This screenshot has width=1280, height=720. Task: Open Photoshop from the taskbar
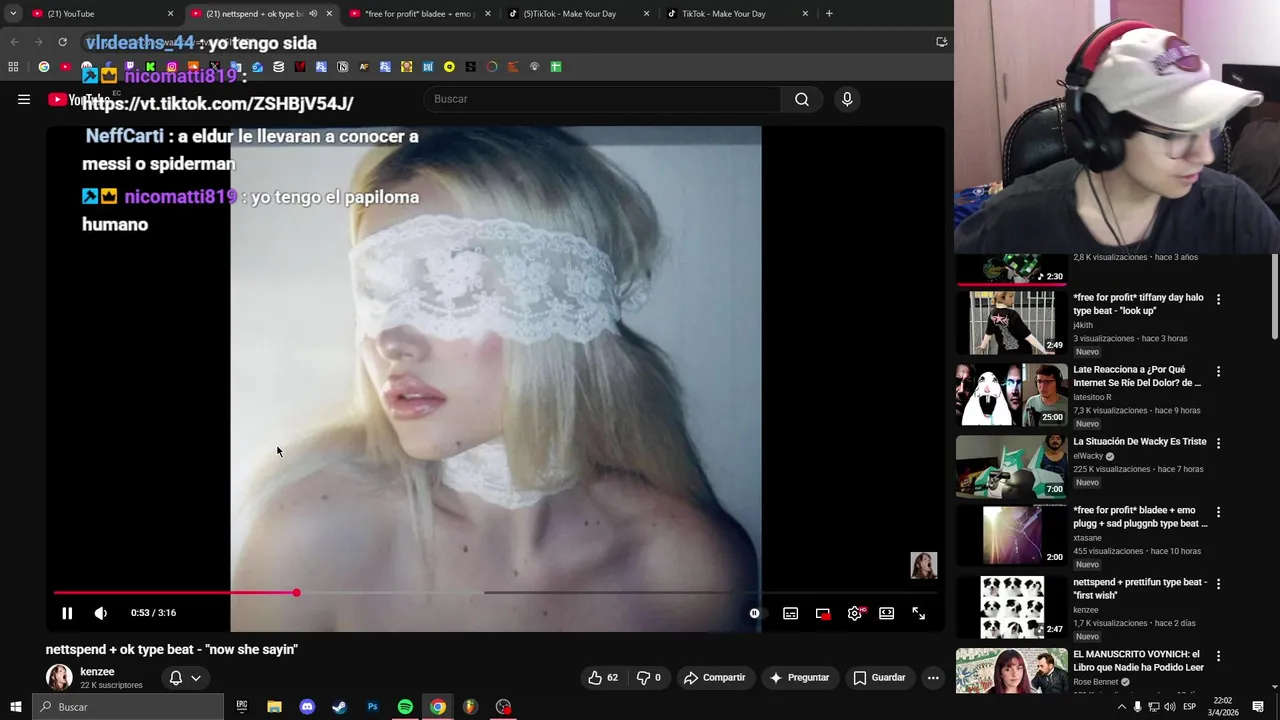click(372, 707)
